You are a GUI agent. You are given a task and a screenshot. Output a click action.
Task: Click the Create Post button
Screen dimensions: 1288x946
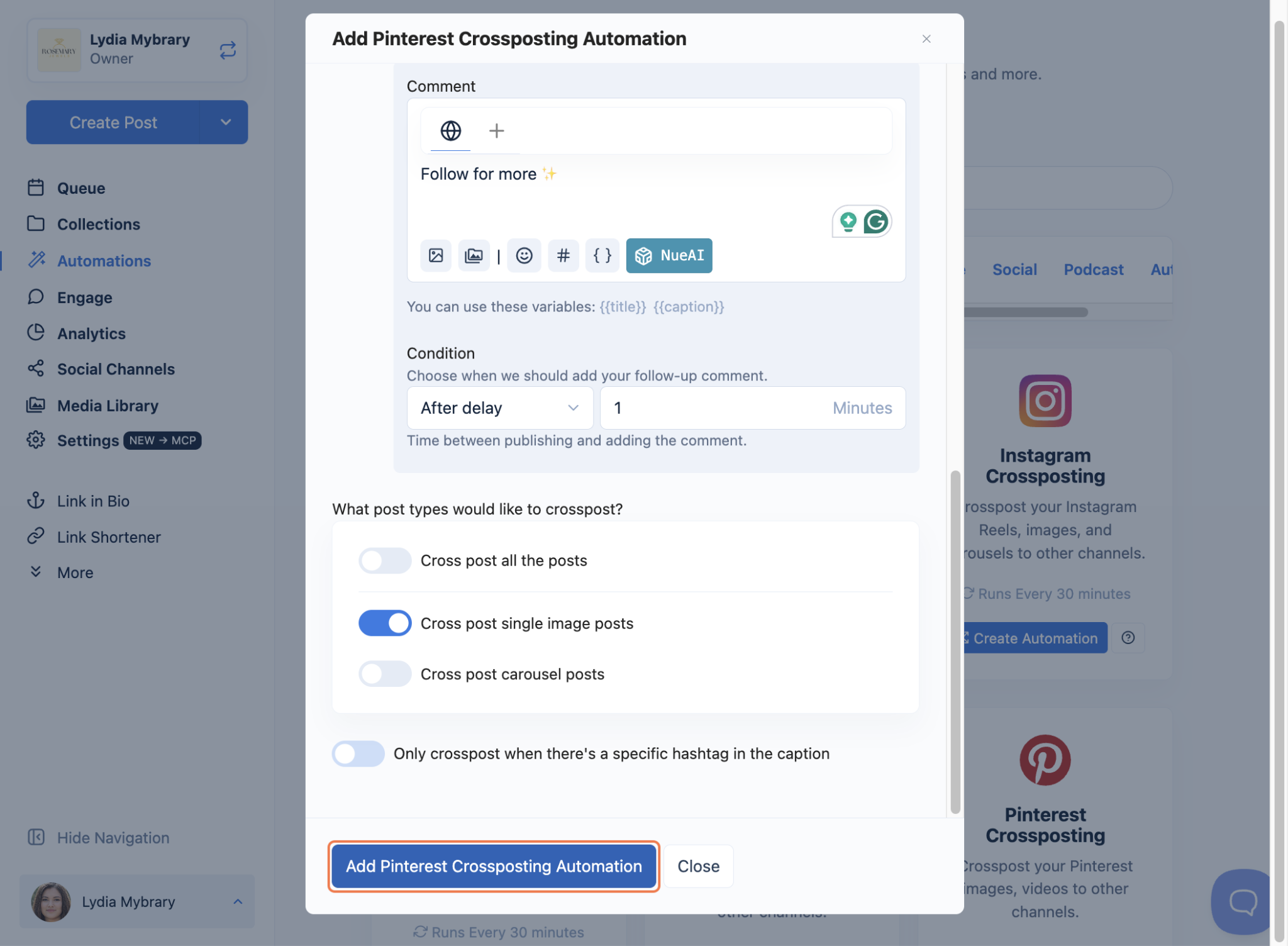pyautogui.click(x=113, y=122)
